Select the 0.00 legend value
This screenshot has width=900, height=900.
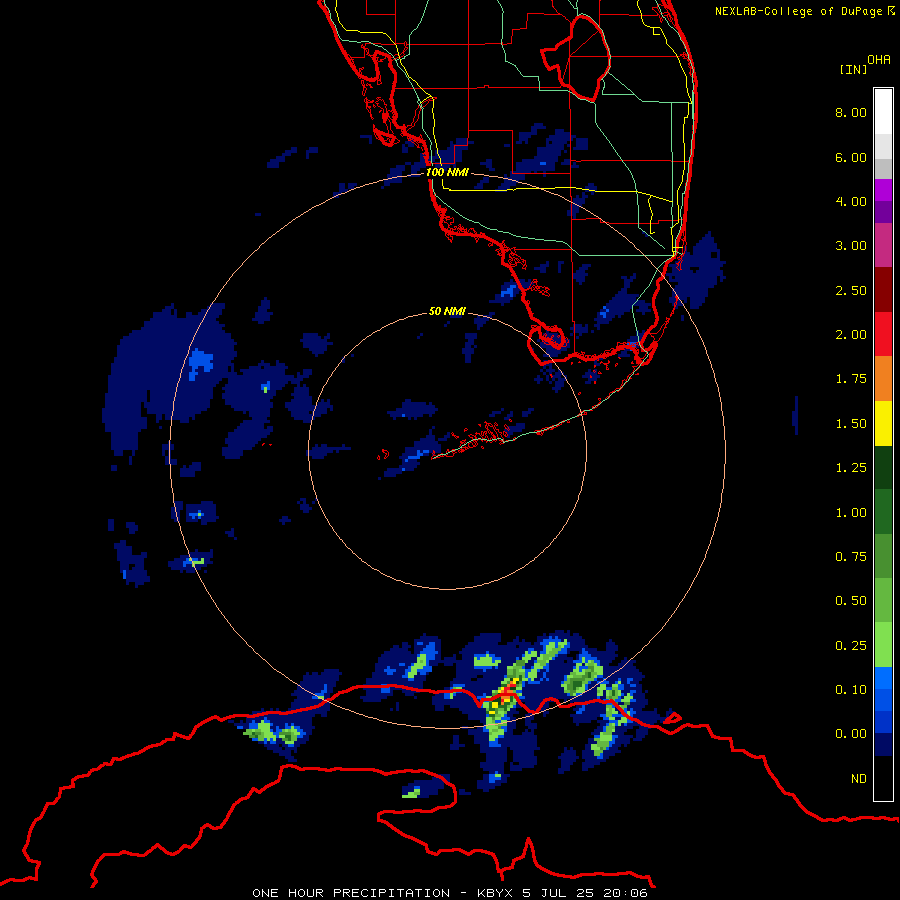click(x=851, y=734)
